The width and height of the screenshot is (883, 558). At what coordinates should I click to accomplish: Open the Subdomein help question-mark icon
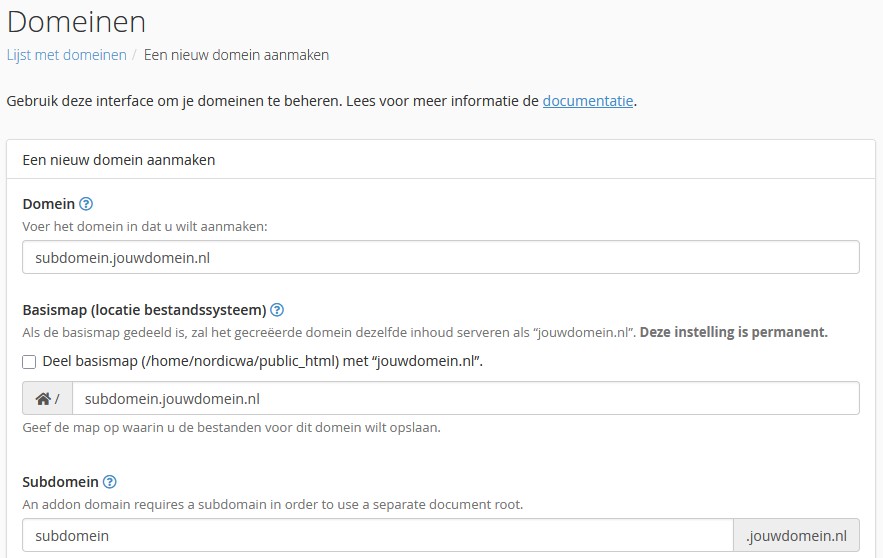tap(110, 482)
